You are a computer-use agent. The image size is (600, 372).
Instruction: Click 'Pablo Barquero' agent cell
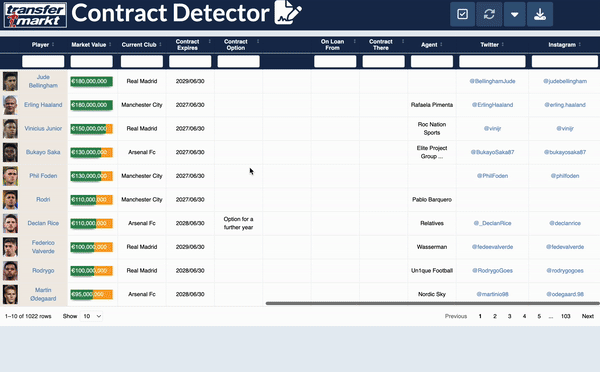pos(432,199)
